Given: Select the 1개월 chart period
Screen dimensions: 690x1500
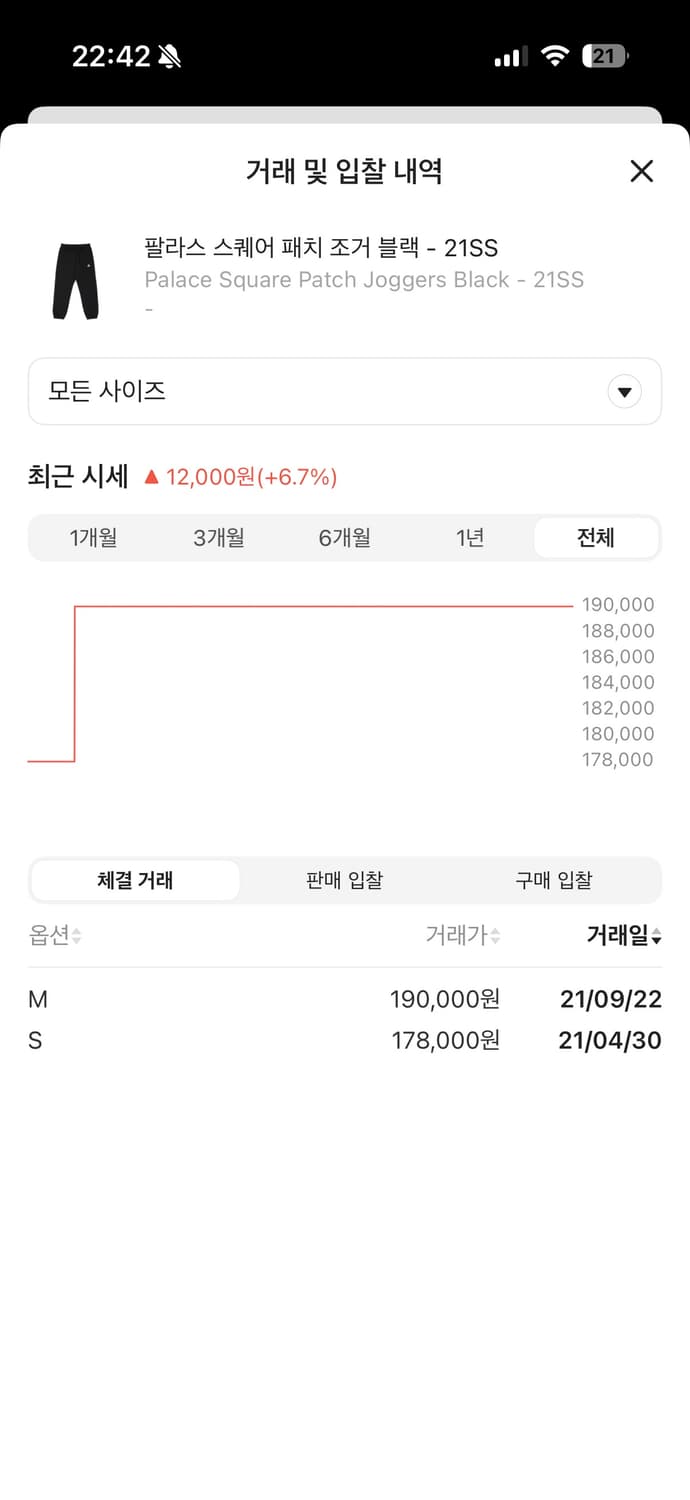Looking at the screenshot, I should point(95,537).
